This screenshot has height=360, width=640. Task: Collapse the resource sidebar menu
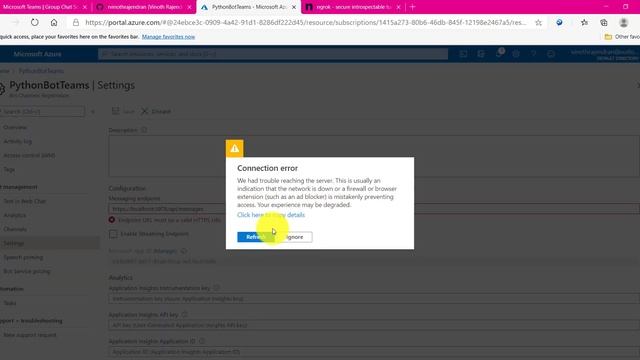(x=93, y=111)
